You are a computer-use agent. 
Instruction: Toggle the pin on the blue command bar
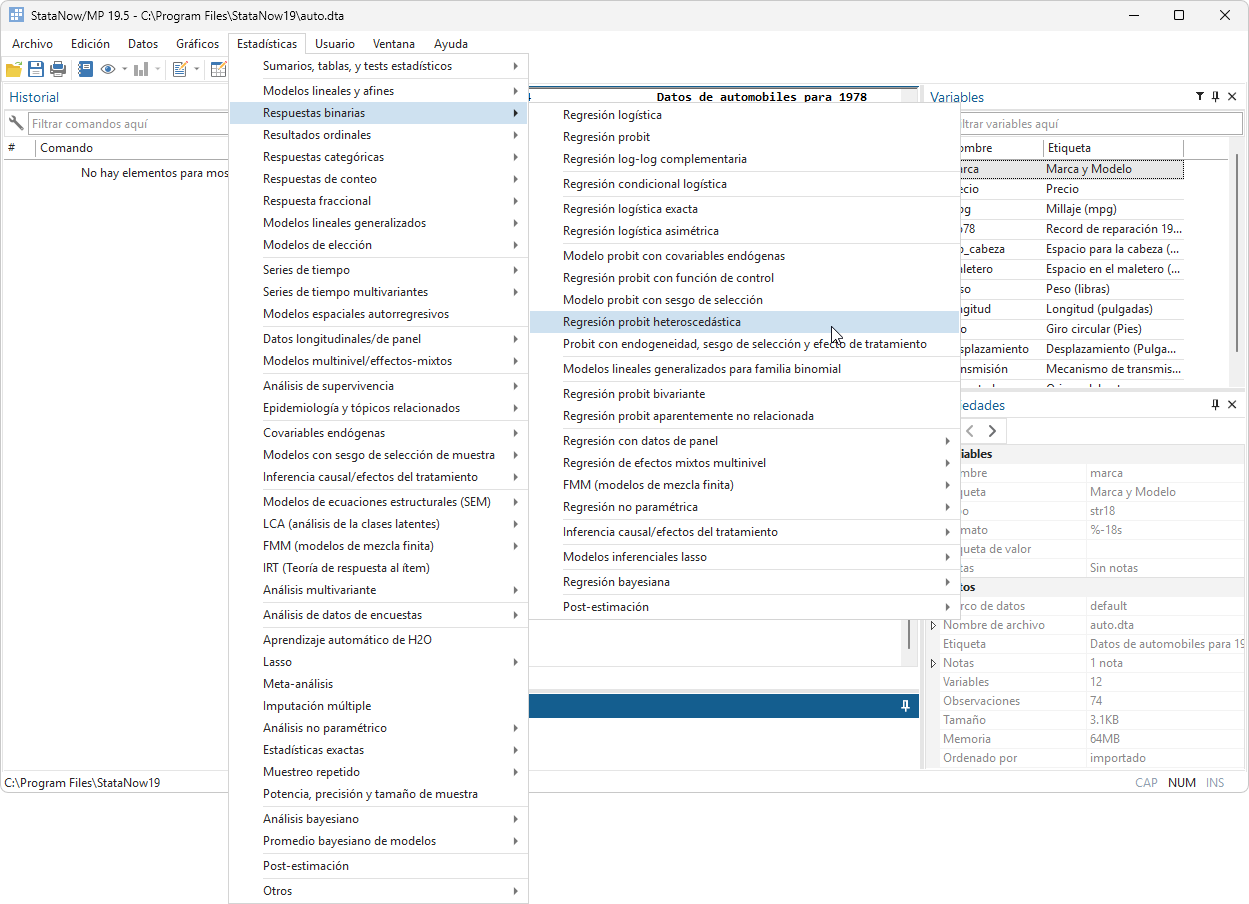(905, 706)
